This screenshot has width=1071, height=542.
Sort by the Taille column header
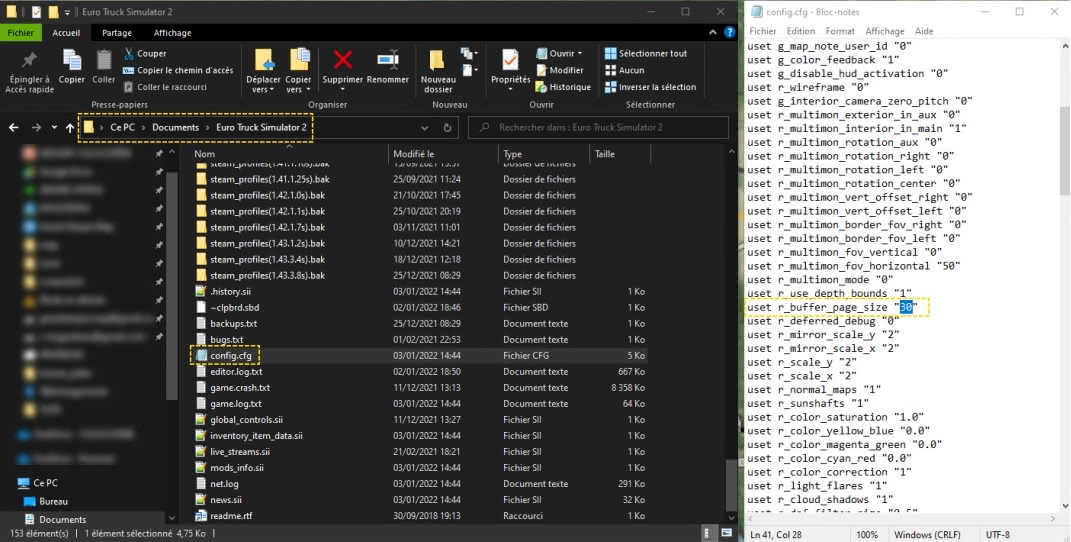[604, 154]
